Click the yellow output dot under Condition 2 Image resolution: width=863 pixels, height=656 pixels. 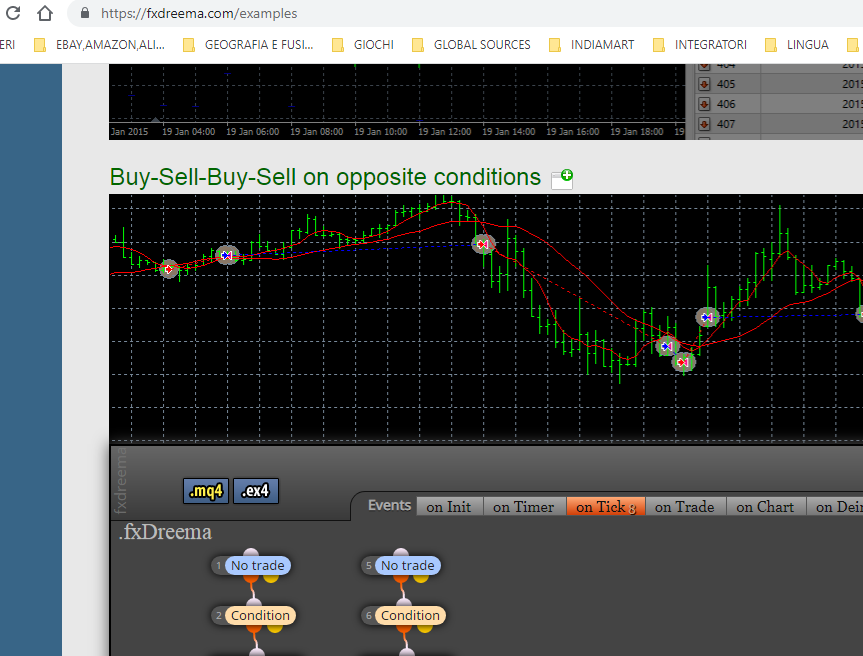tap(275, 627)
